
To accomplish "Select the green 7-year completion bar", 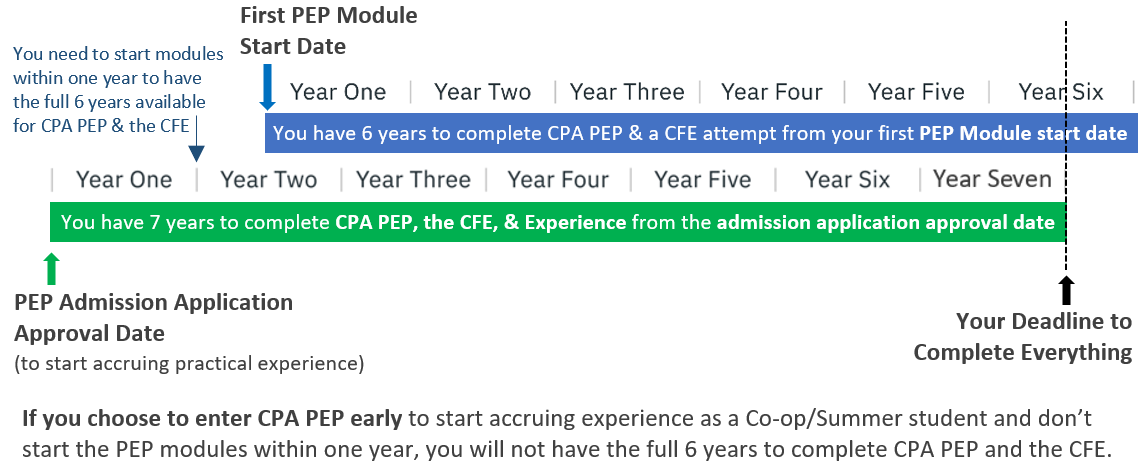I will coord(557,222).
